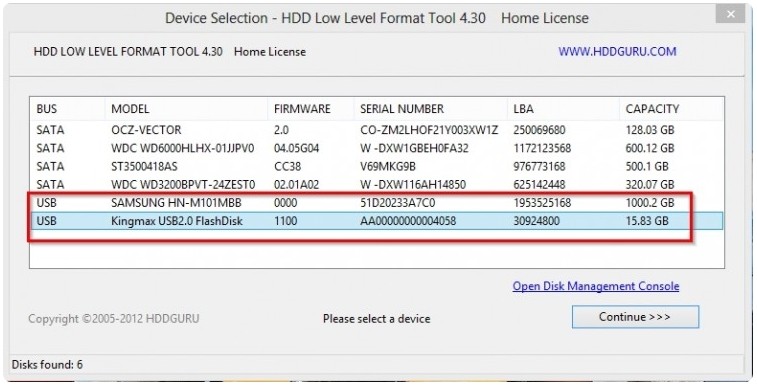Image resolution: width=757 pixels, height=385 pixels.
Task: Click serial number W -DXW116AH14850
Action: pos(413,185)
